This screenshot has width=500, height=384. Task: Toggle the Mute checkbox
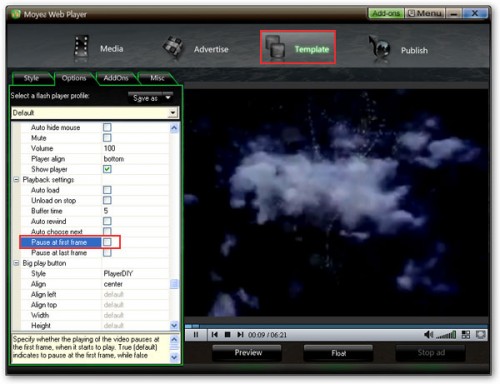click(x=107, y=138)
